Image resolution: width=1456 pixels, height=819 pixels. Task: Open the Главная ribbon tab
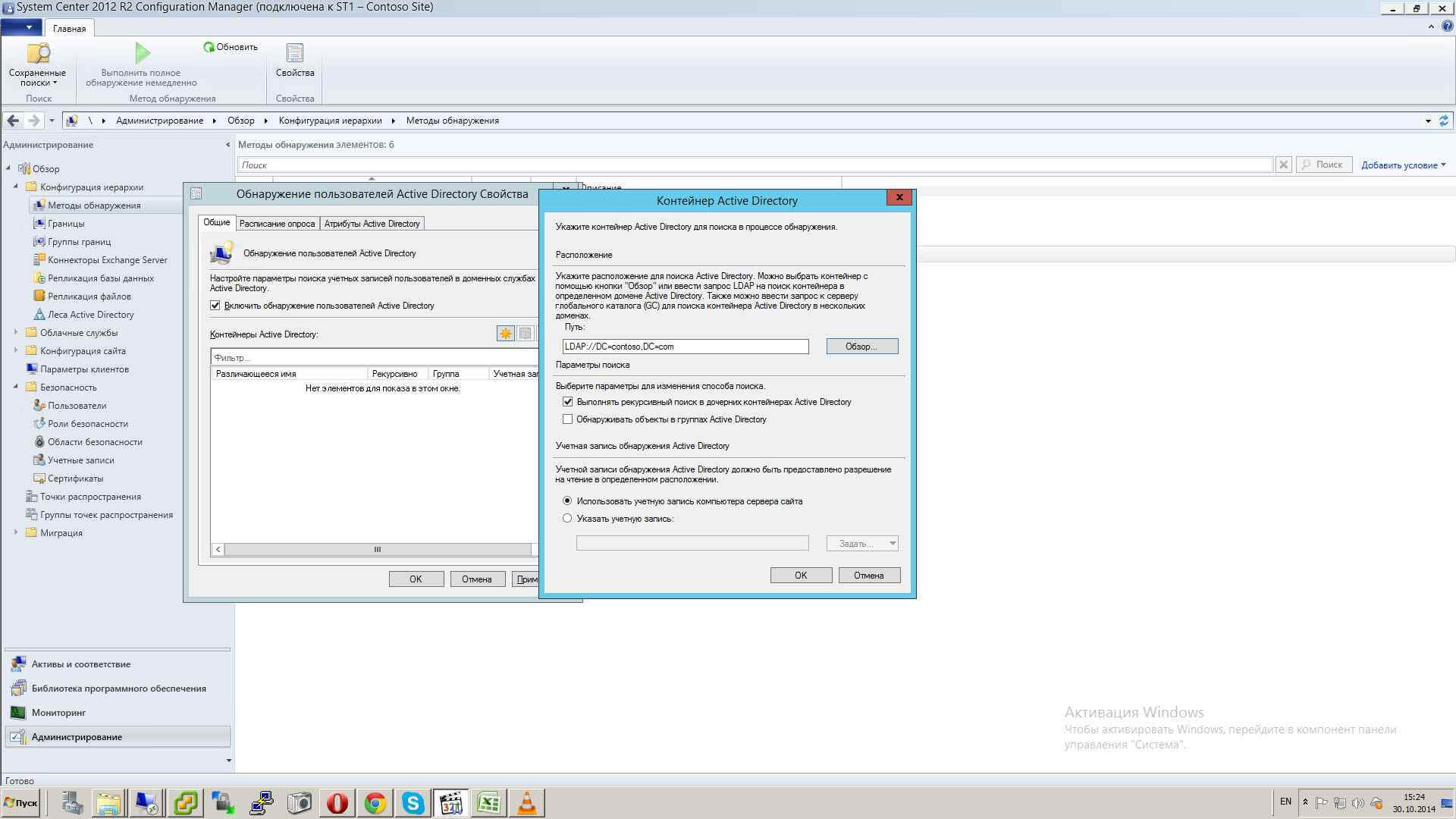click(69, 28)
